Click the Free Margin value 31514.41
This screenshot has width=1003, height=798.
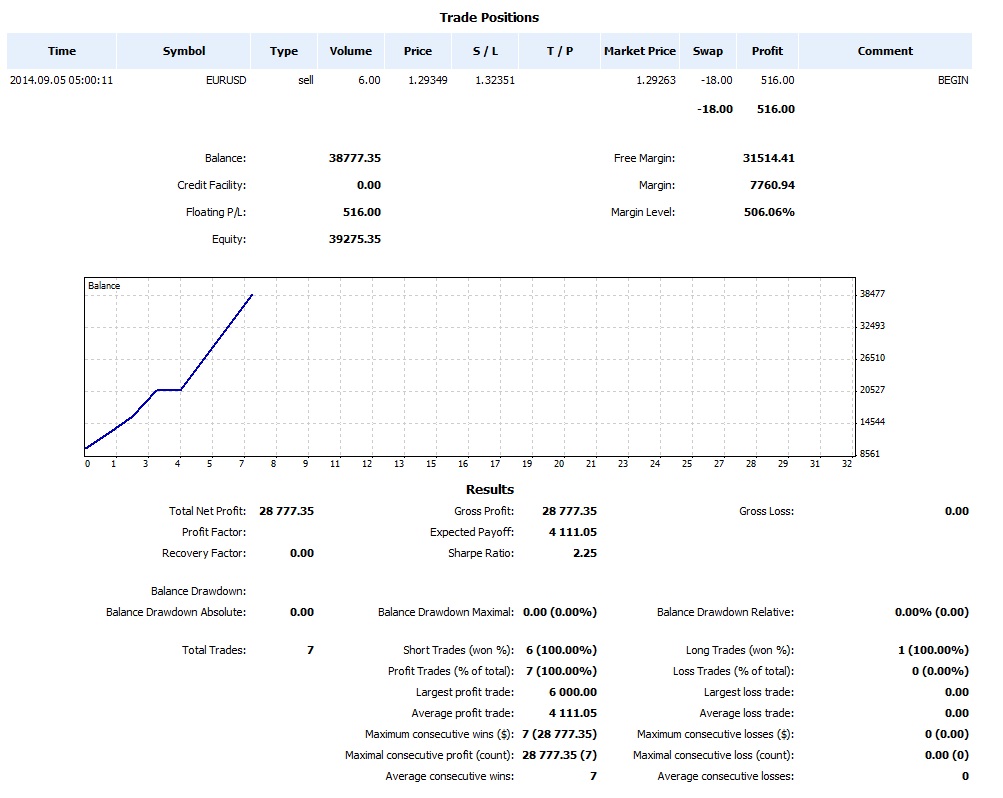(769, 158)
